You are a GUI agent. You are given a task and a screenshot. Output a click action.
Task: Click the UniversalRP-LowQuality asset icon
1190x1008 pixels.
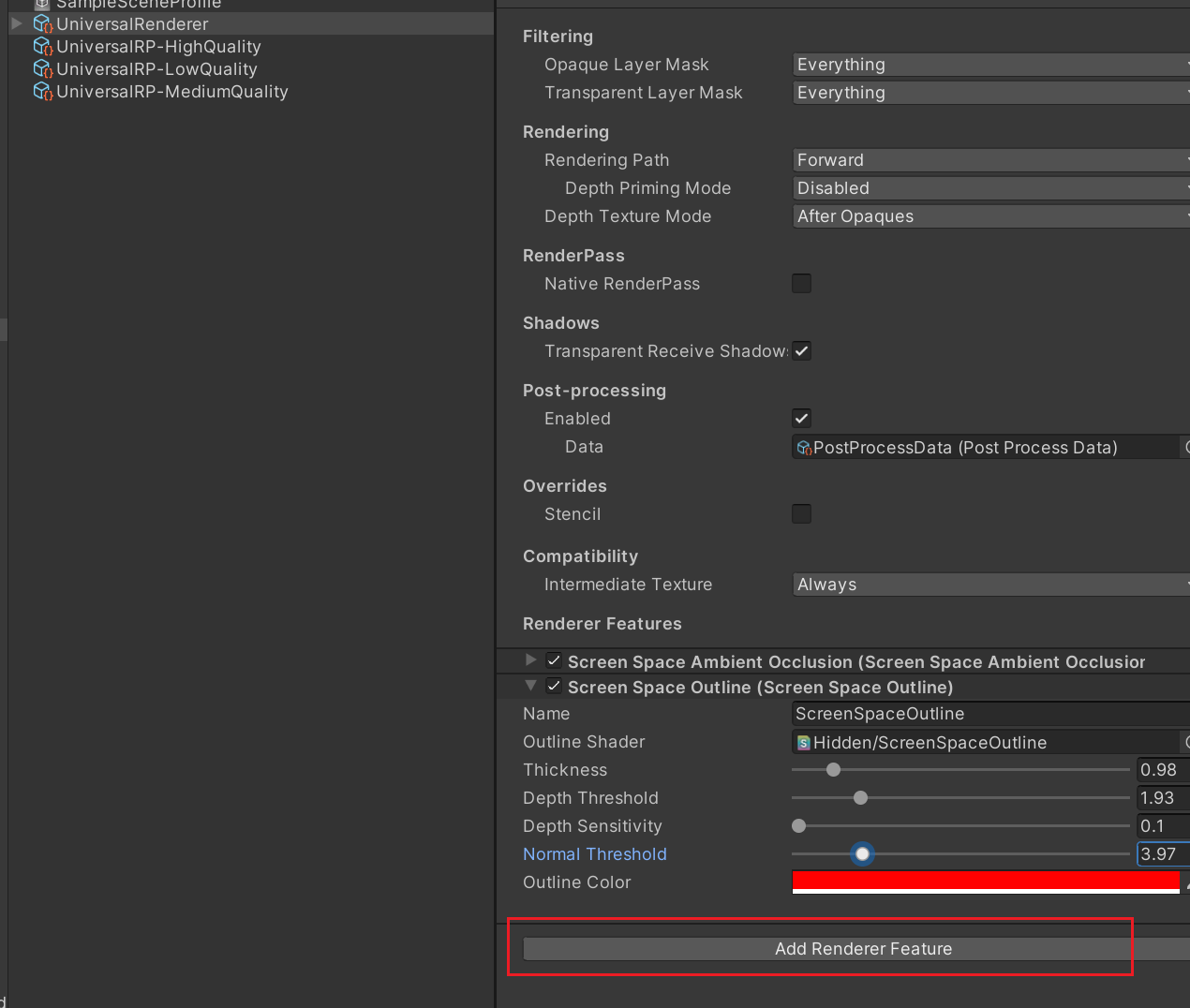(x=42, y=69)
